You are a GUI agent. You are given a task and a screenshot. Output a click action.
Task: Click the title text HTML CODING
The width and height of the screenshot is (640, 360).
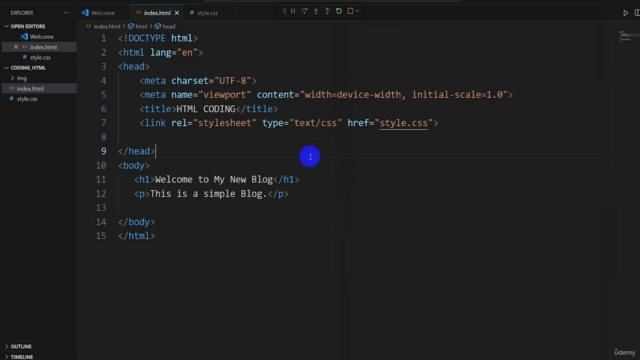pos(206,109)
